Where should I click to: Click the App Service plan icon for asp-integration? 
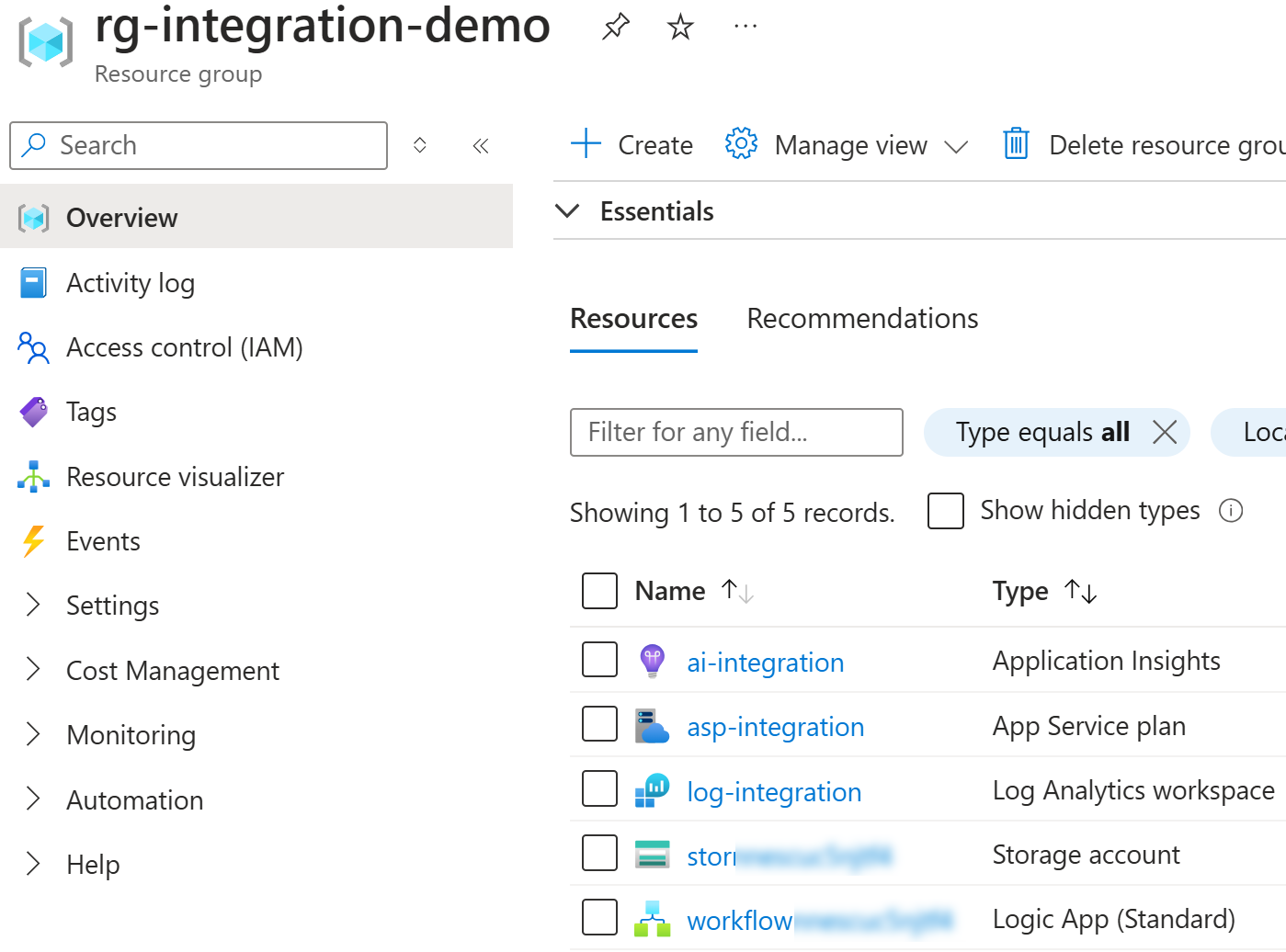(652, 726)
